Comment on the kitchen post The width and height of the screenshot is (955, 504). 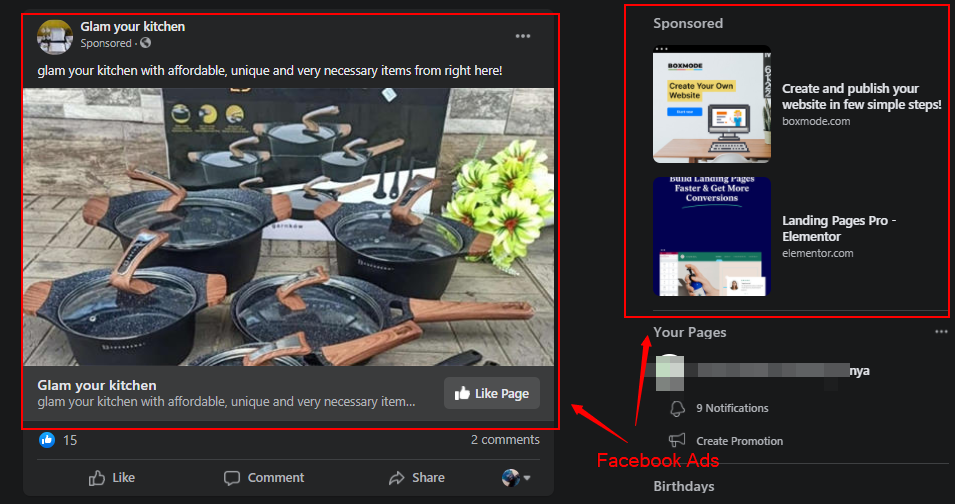pyautogui.click(x=264, y=478)
